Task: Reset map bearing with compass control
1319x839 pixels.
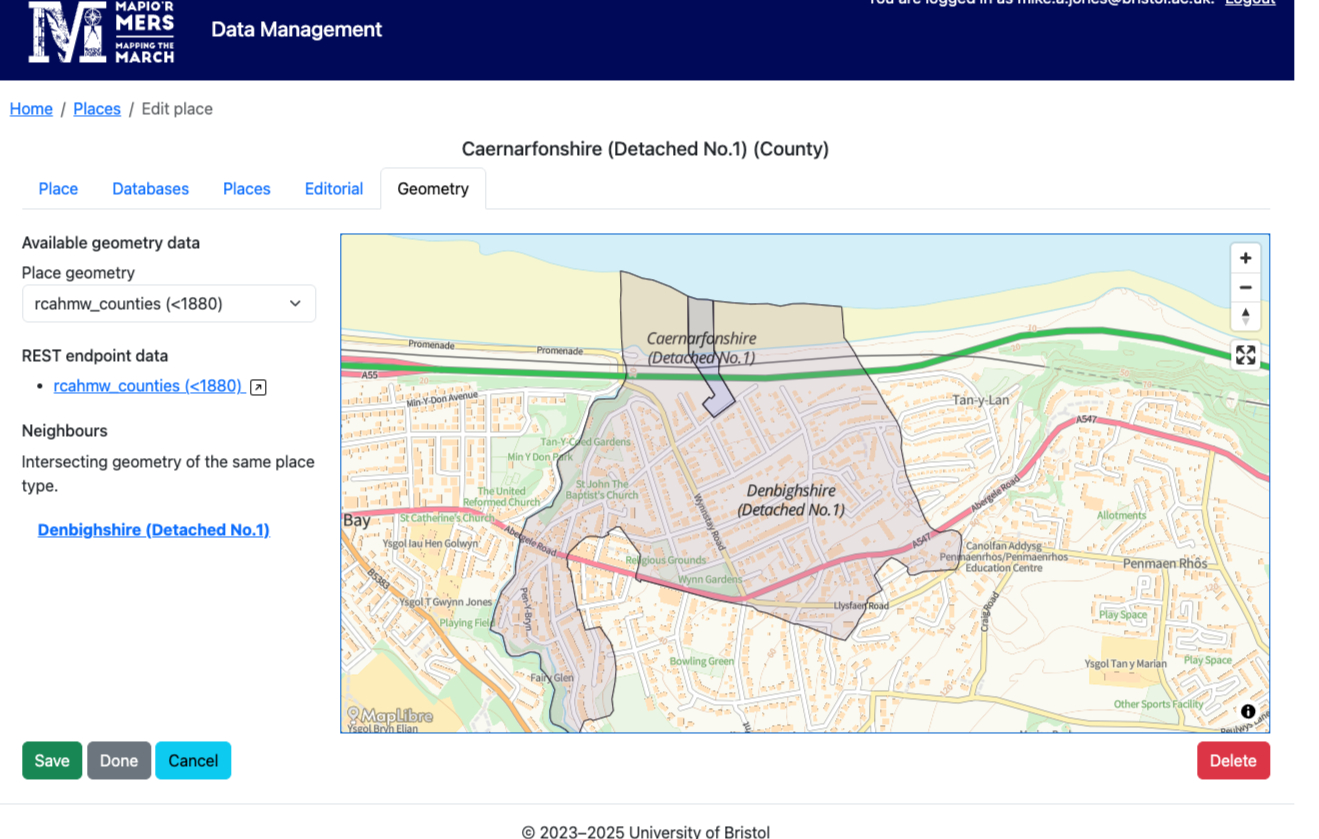Action: click(x=1245, y=316)
